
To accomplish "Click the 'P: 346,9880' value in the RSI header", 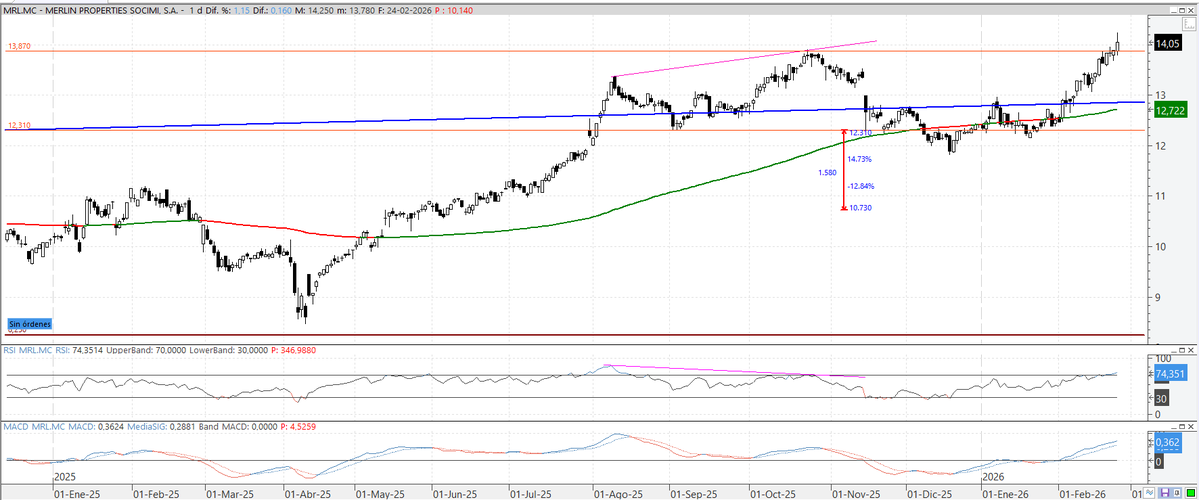I will 294,350.
